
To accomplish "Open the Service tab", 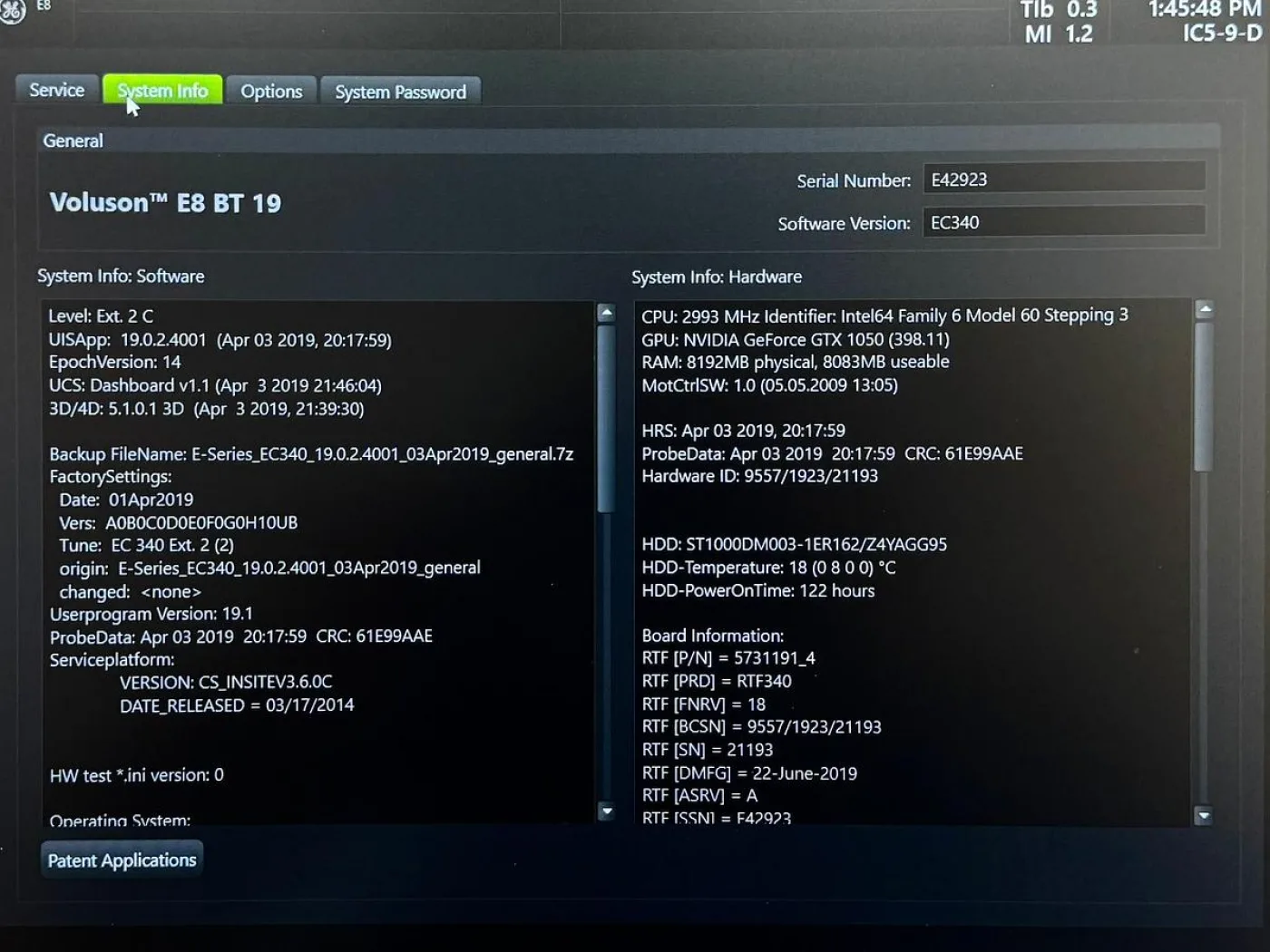I will [56, 90].
